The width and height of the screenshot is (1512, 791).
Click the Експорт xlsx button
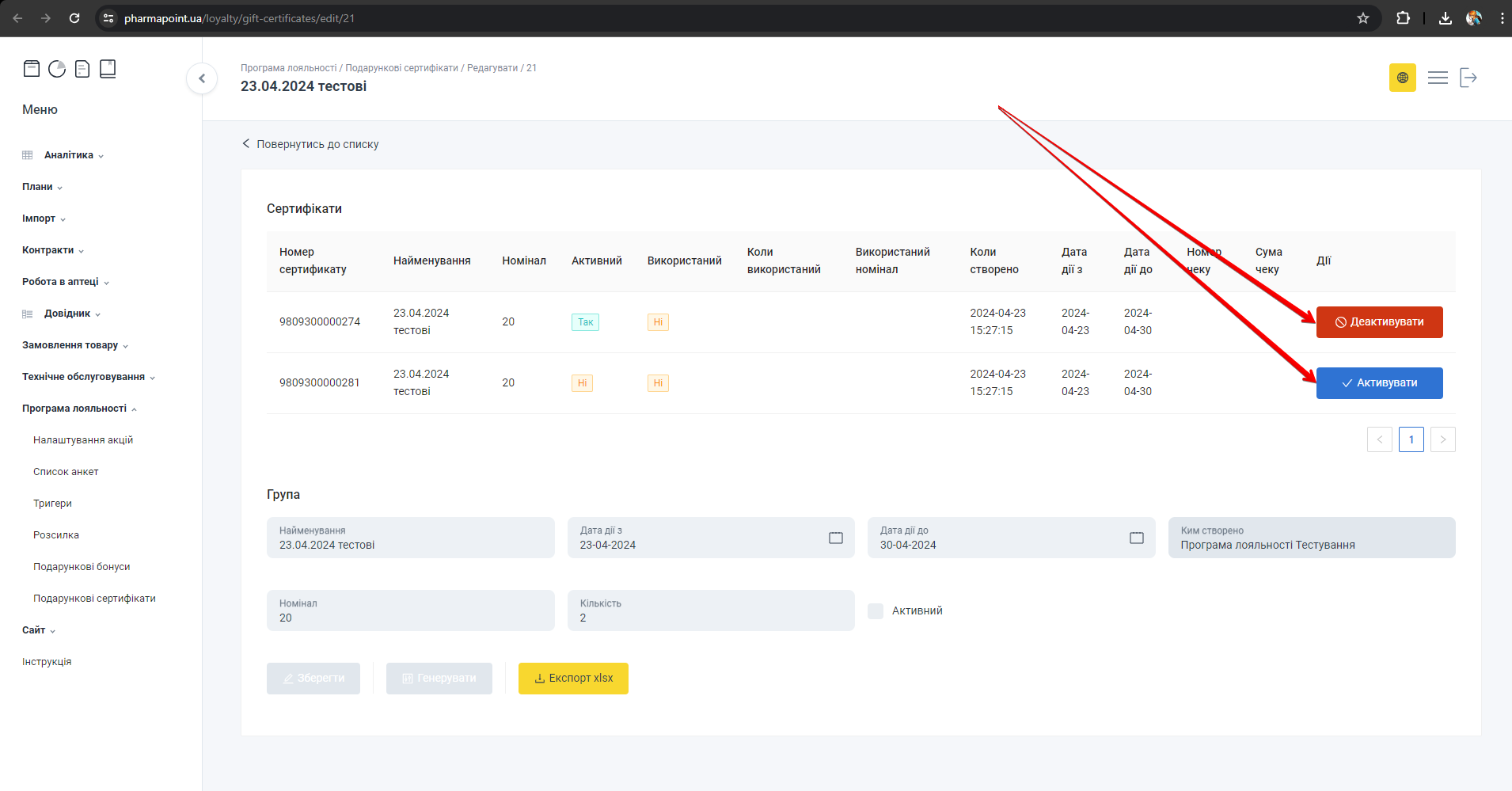click(573, 679)
